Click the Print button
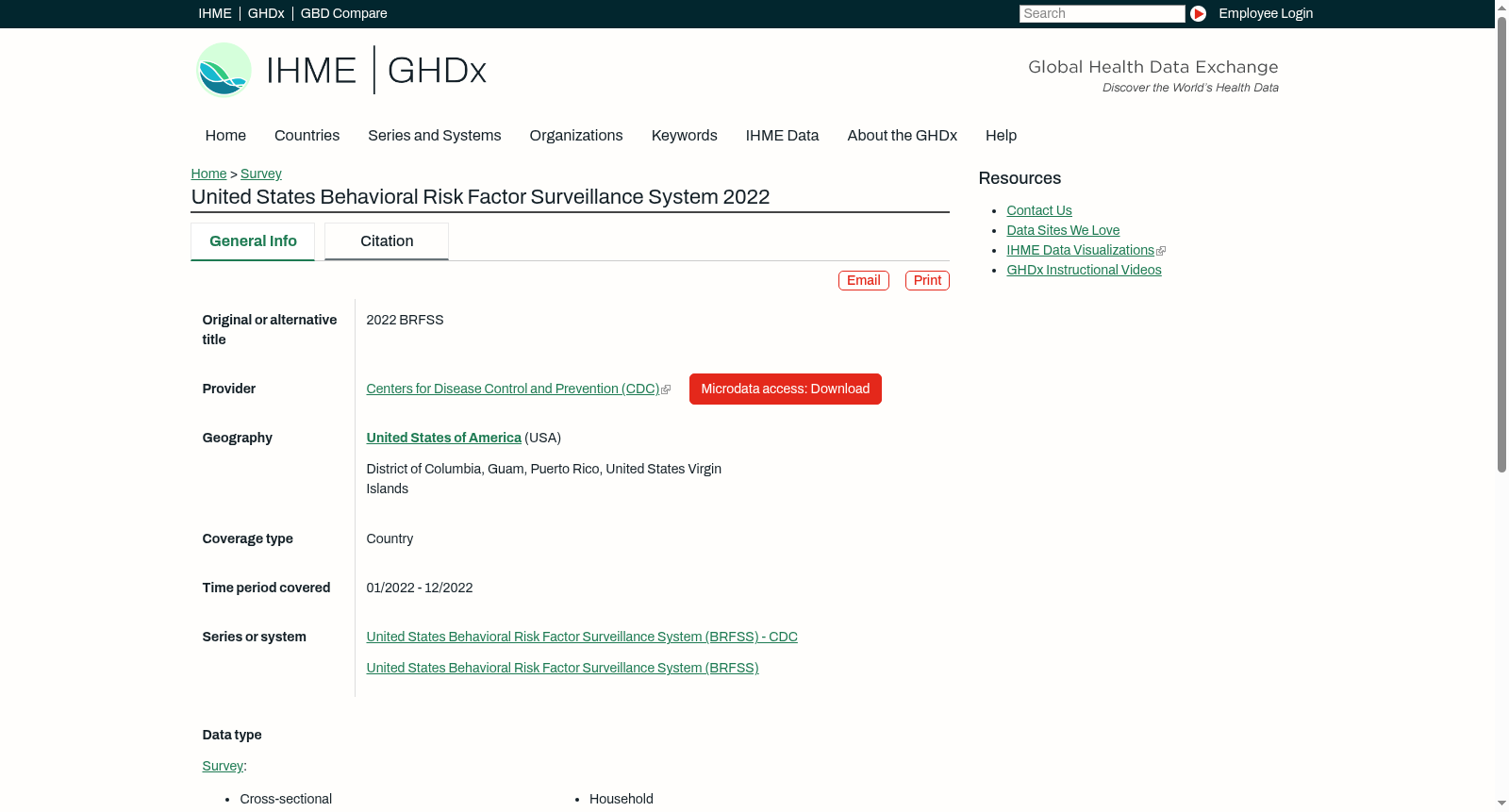1509x812 pixels. [x=927, y=280]
